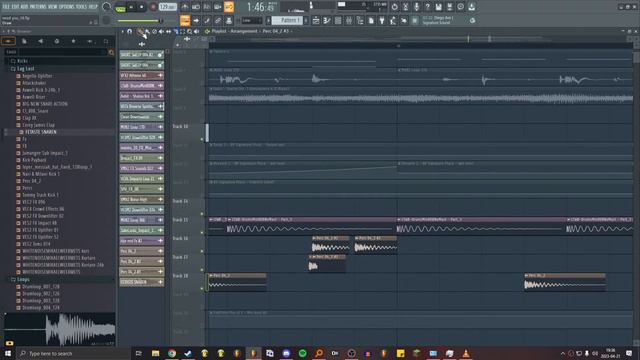Select 'Attackshaker' sample in browser
Screen dimensions: 640x360
pos(34,83)
